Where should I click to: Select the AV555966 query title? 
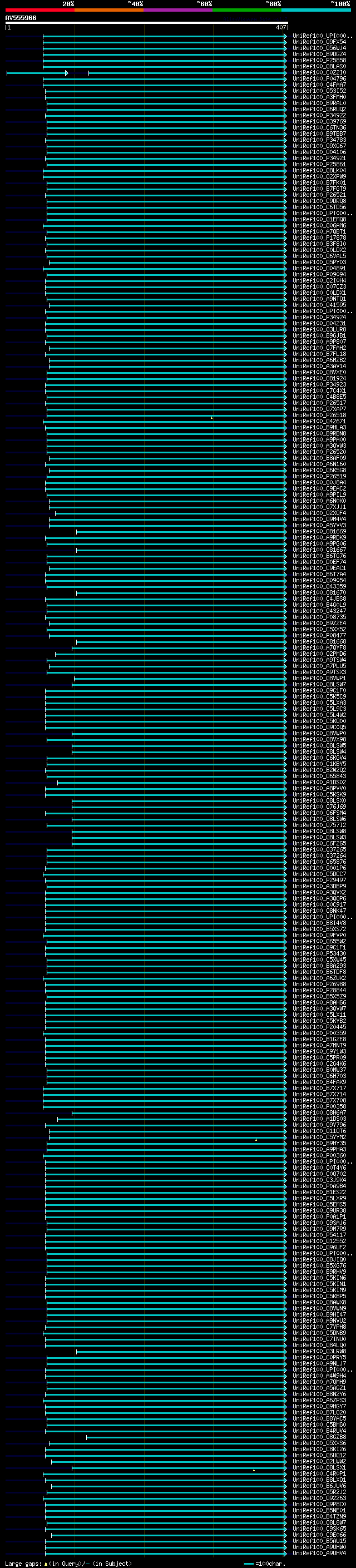21,18
